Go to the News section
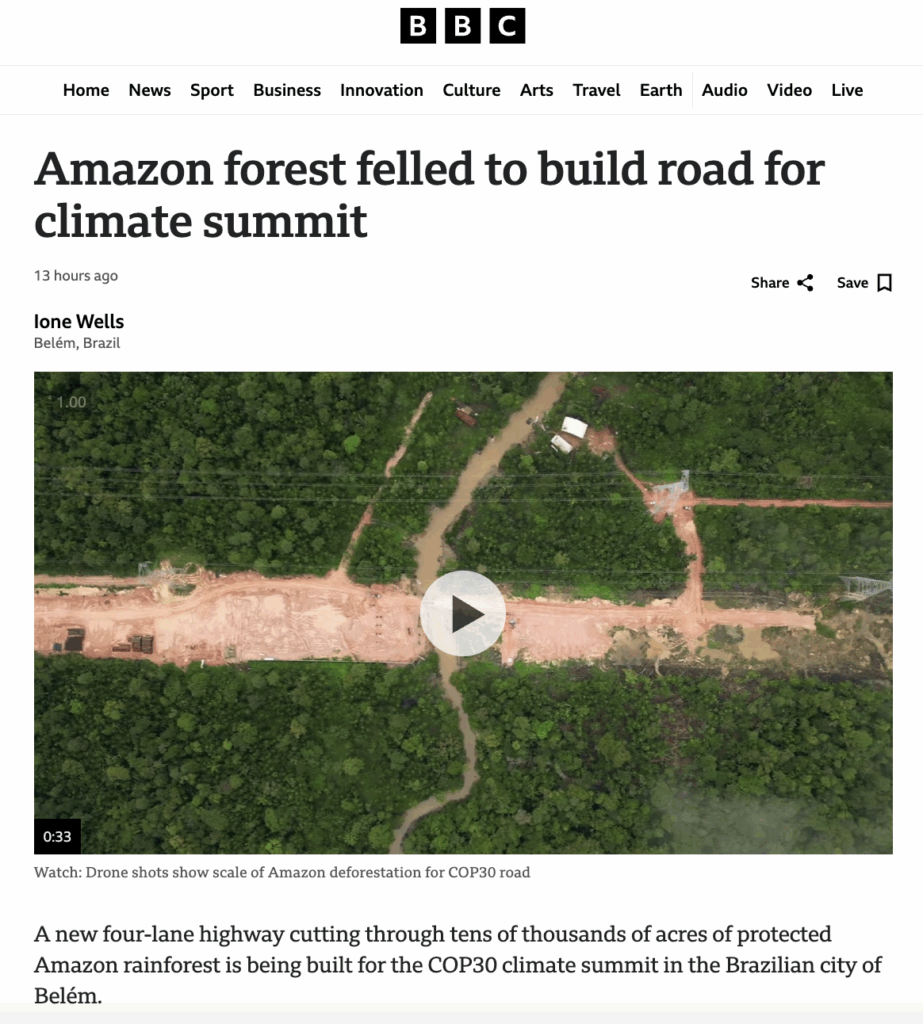Screen dimensions: 923x1024 pyautogui.click(x=150, y=90)
